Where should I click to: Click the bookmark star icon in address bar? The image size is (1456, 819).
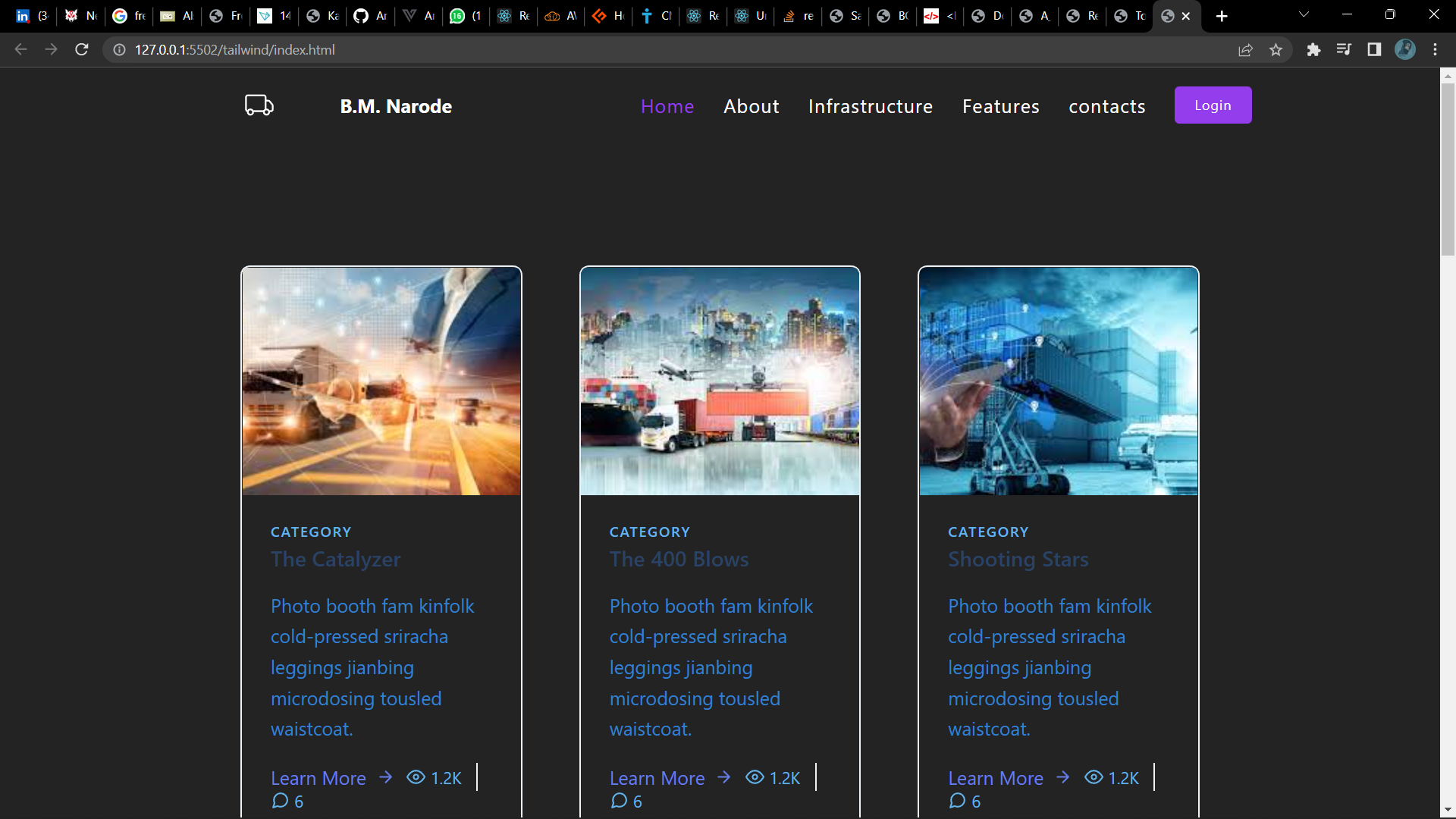[x=1276, y=50]
